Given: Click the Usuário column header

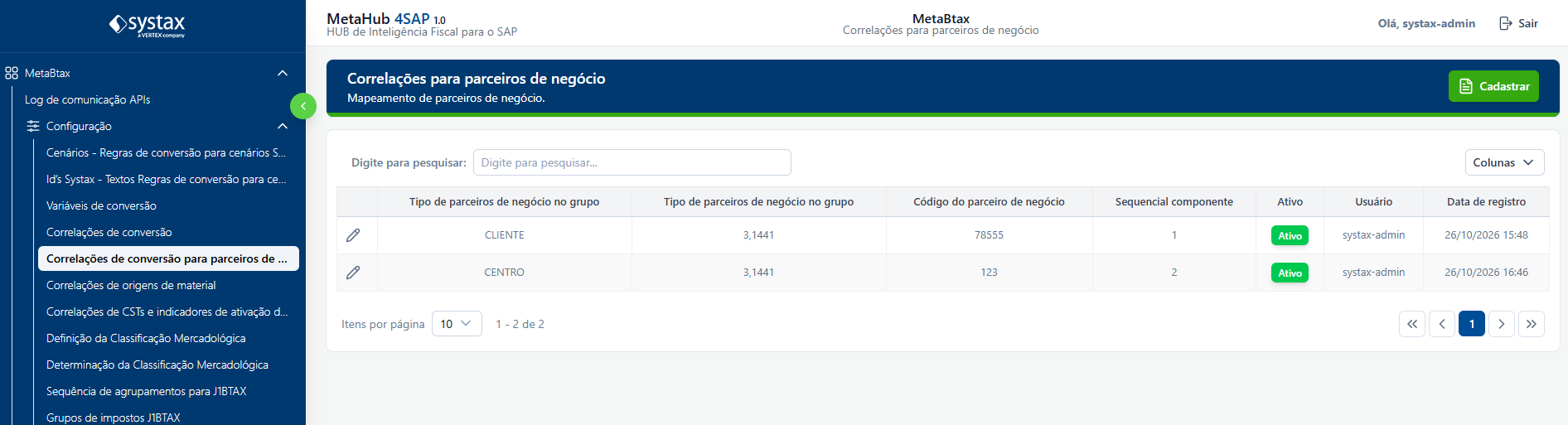Looking at the screenshot, I should pyautogui.click(x=1373, y=201).
